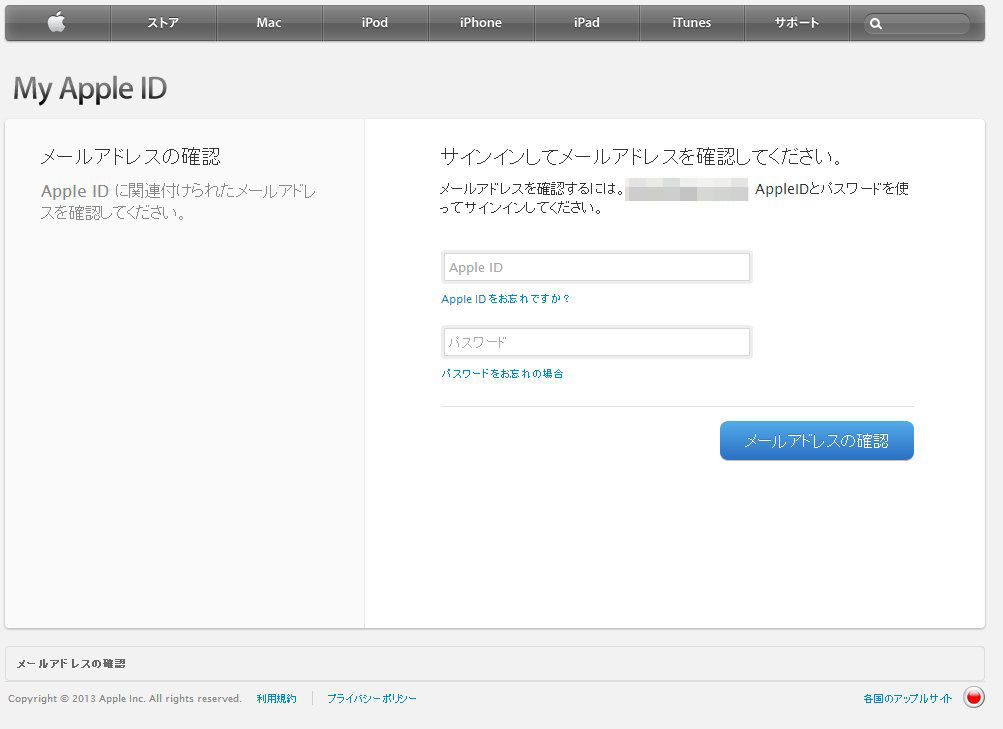Click the red Japan flag icon
The width and height of the screenshot is (1003, 729).
[x=974, y=697]
